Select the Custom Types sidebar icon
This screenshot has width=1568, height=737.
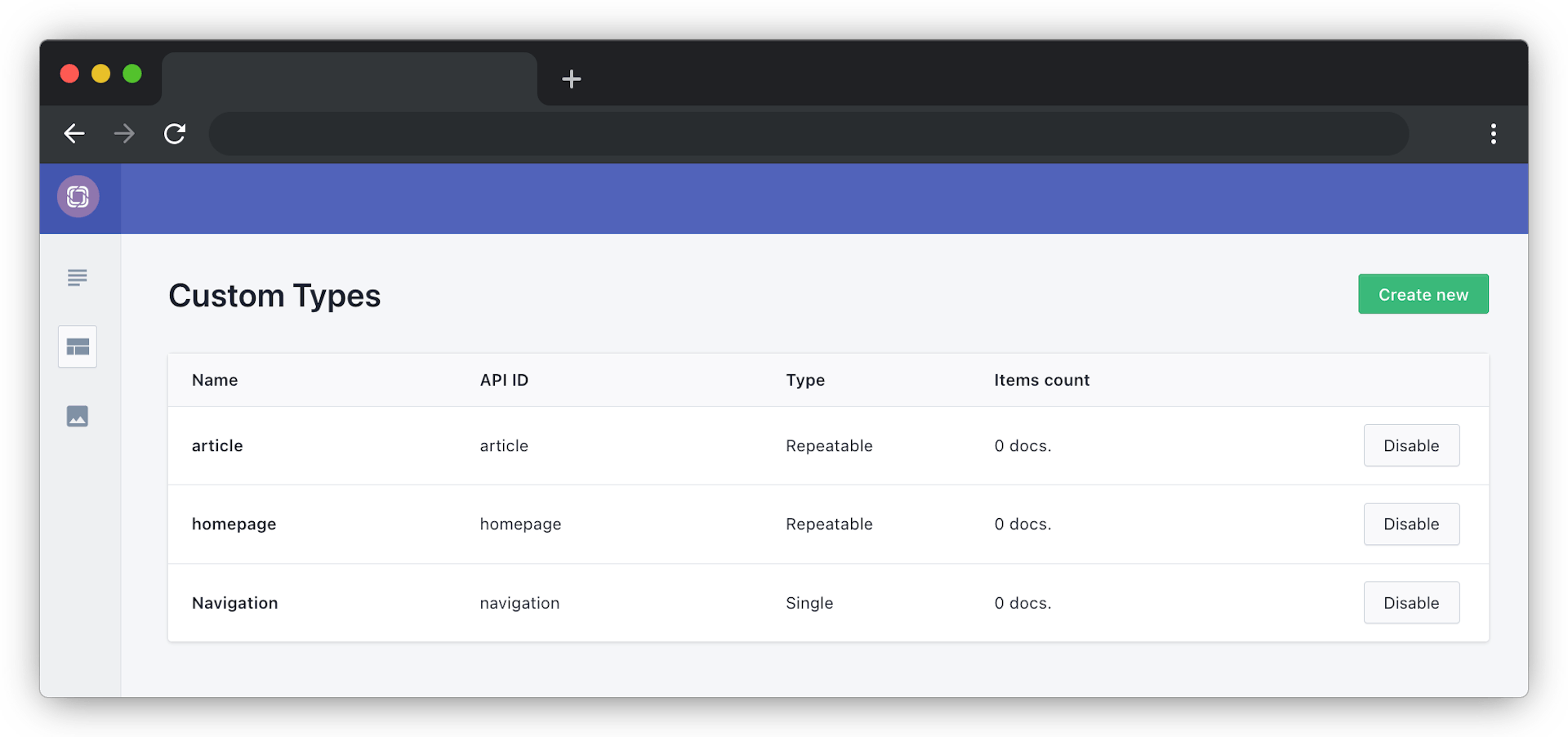pos(77,346)
